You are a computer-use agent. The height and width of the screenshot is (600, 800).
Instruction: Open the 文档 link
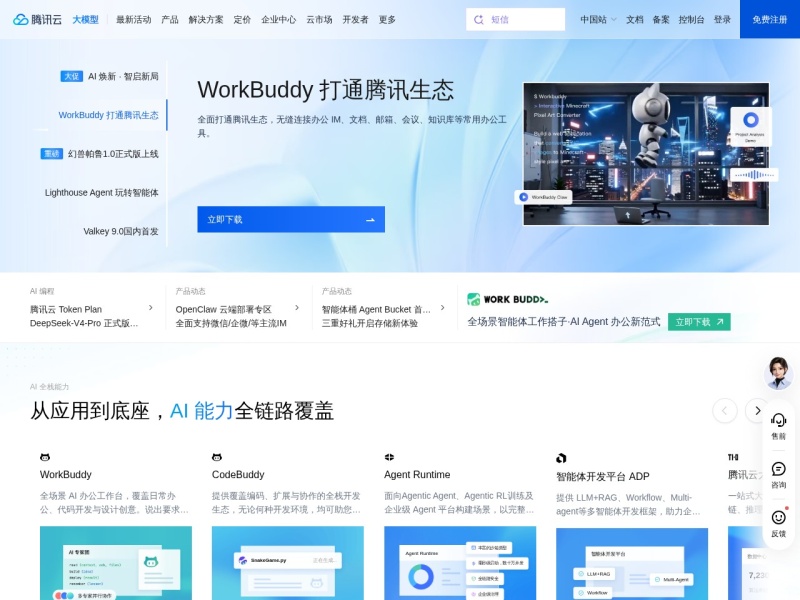coord(635,19)
